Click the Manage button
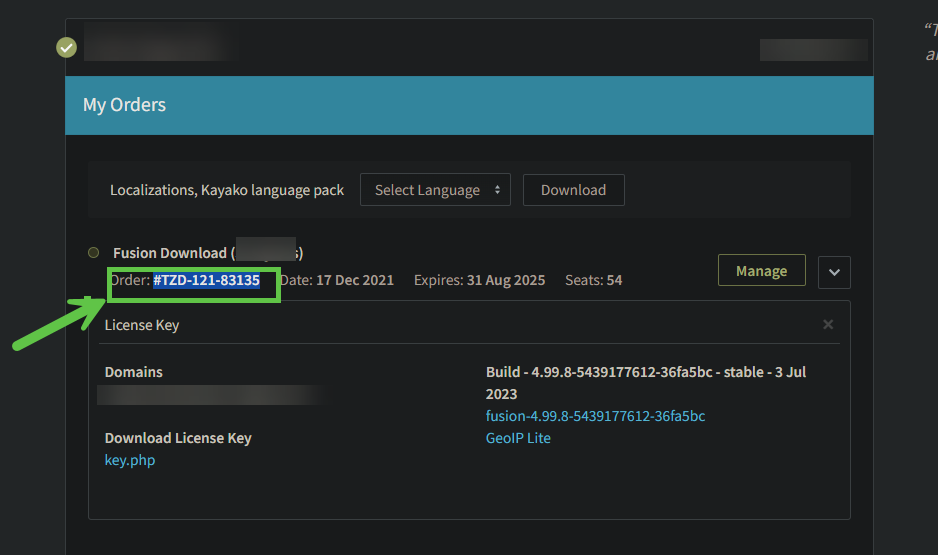Viewport: 938px width, 555px height. (762, 270)
